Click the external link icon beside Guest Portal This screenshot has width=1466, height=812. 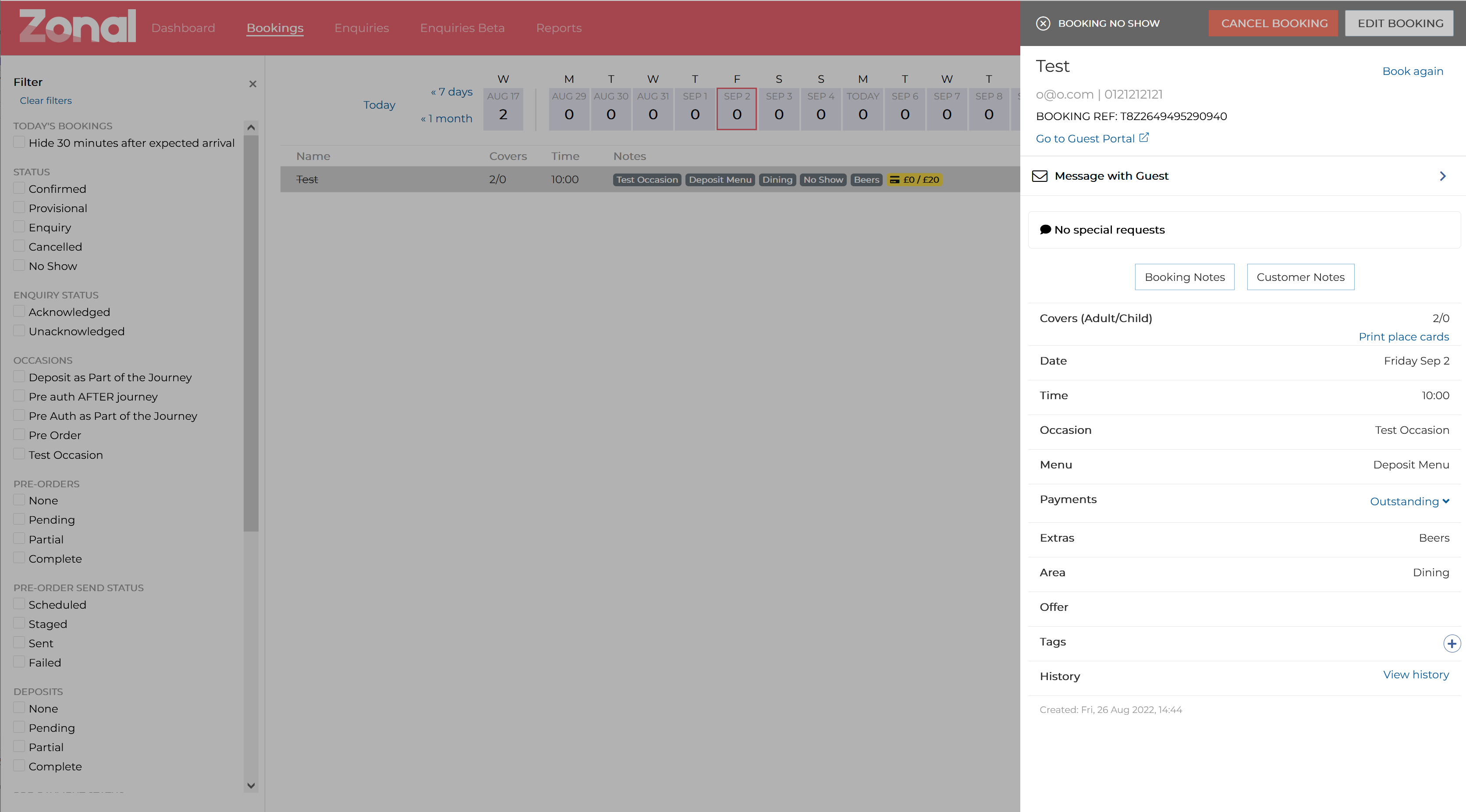point(1143,138)
